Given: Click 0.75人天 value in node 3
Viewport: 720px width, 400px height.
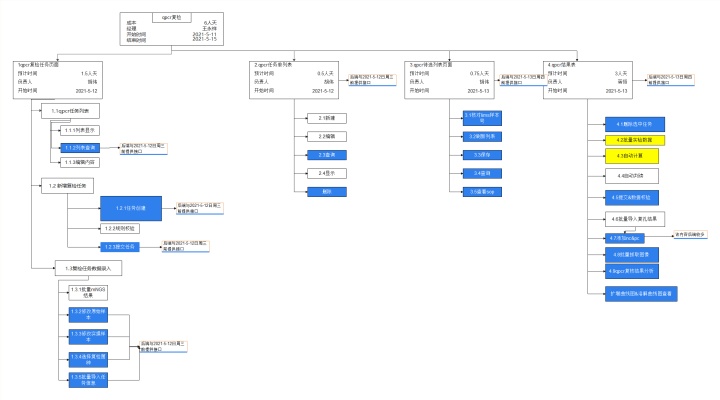Looking at the screenshot, I should 479,73.
